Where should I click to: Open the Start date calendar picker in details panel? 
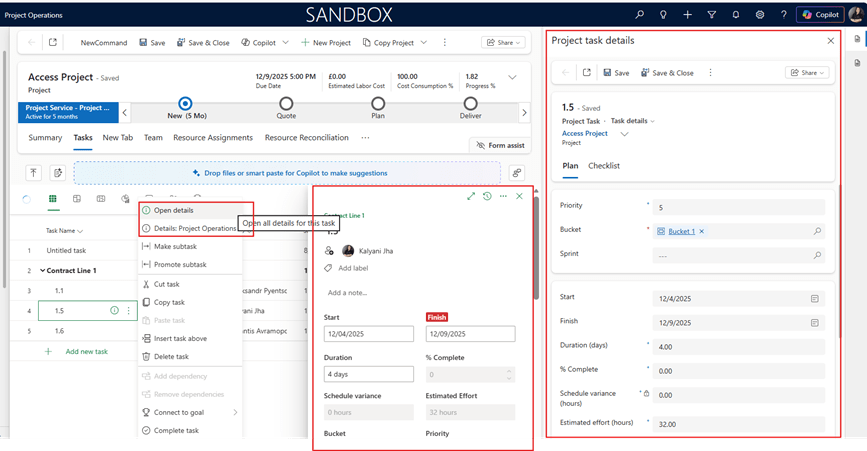[815, 298]
